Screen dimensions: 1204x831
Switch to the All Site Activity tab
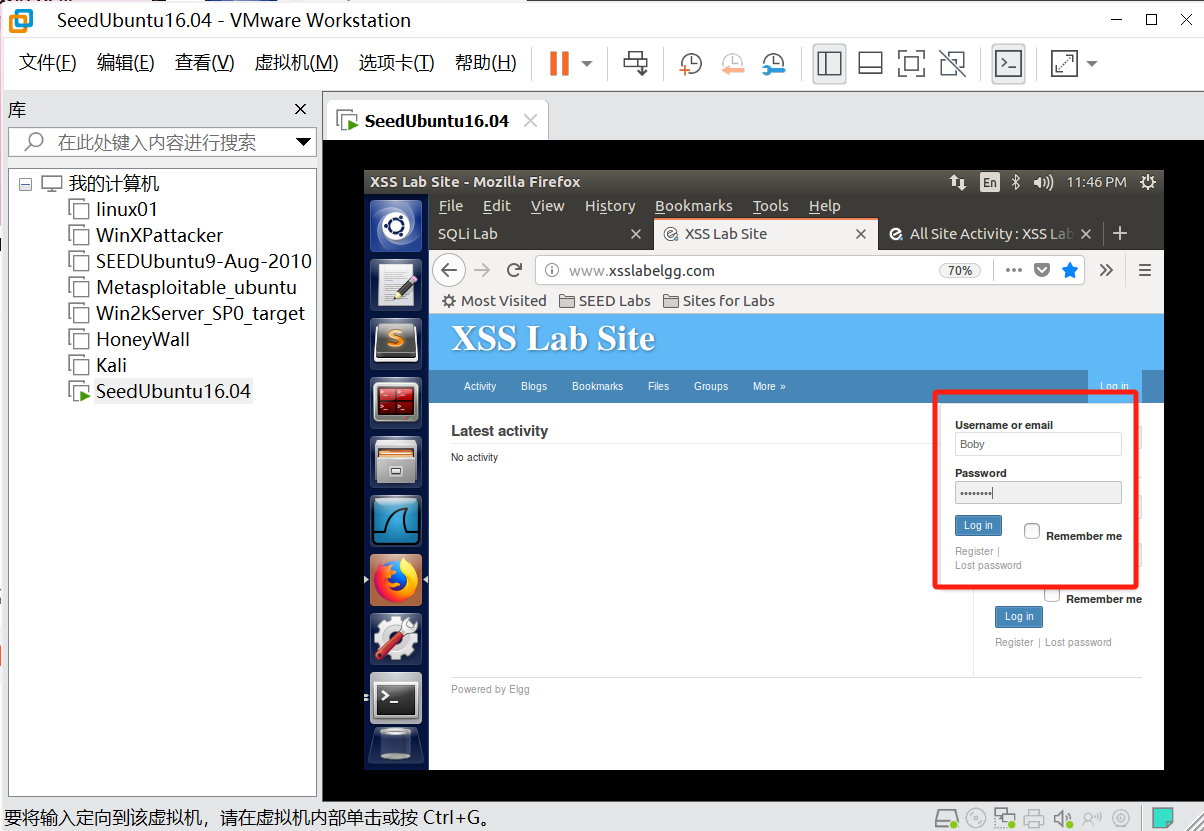pos(991,233)
